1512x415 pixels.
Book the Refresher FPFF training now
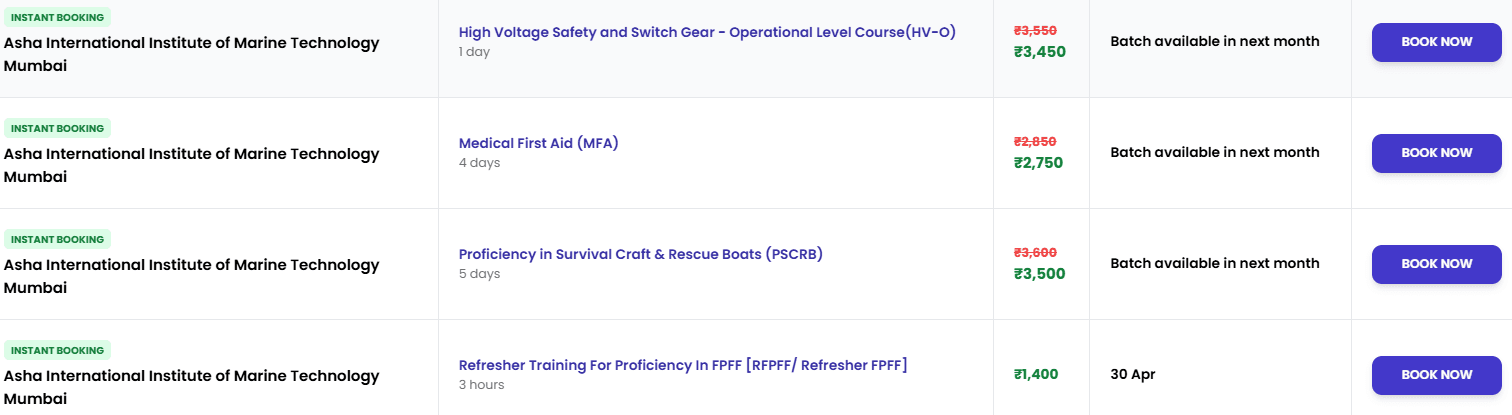[x=1436, y=375]
